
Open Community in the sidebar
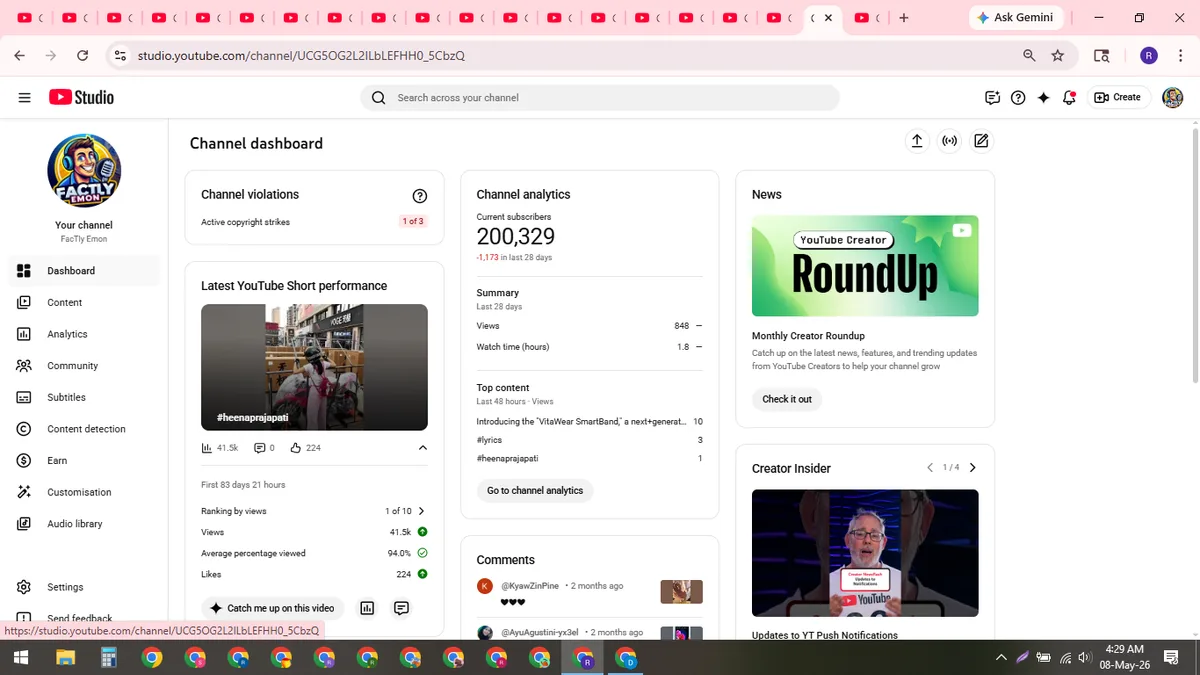click(84, 366)
